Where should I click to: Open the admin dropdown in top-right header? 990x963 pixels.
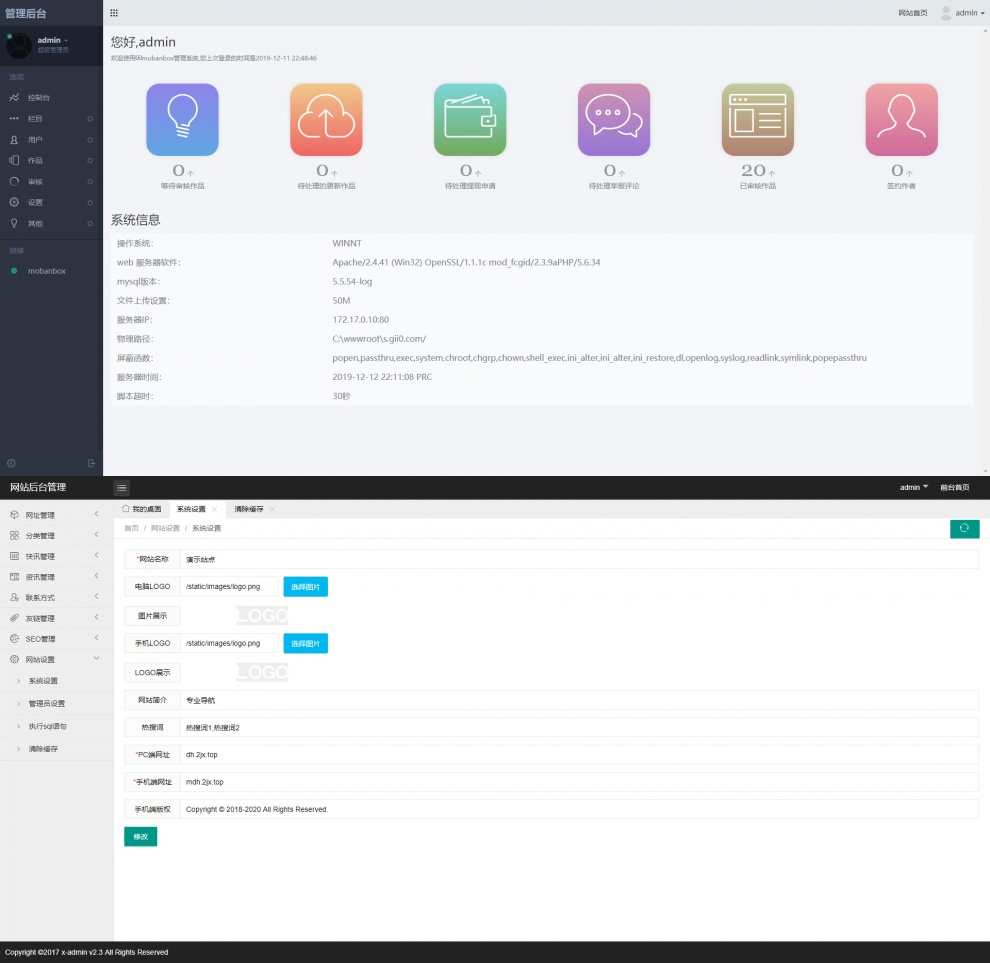tap(963, 13)
